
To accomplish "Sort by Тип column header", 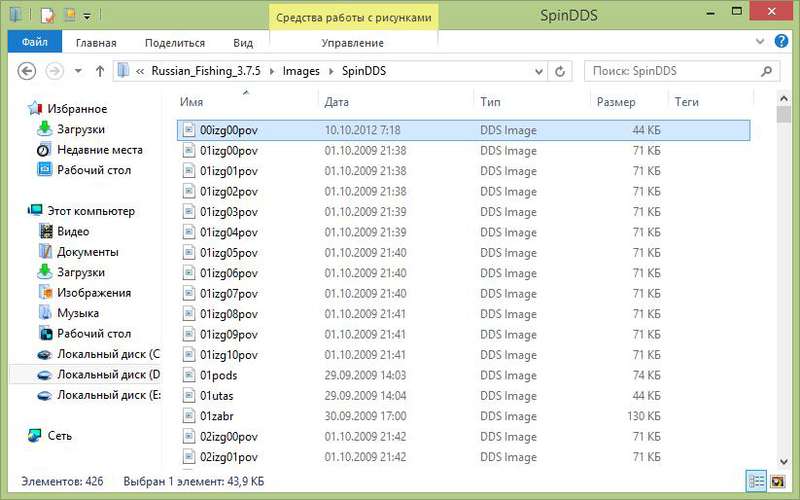I will [x=490, y=102].
